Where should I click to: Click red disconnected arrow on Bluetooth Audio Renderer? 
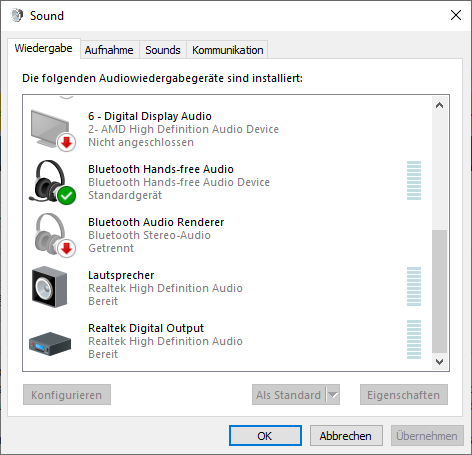(x=67, y=248)
